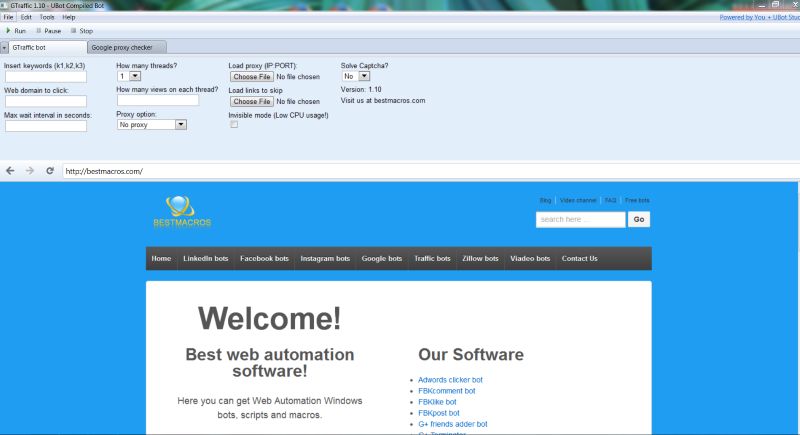
Task: Click the Pause toolbar button
Action: (48, 31)
